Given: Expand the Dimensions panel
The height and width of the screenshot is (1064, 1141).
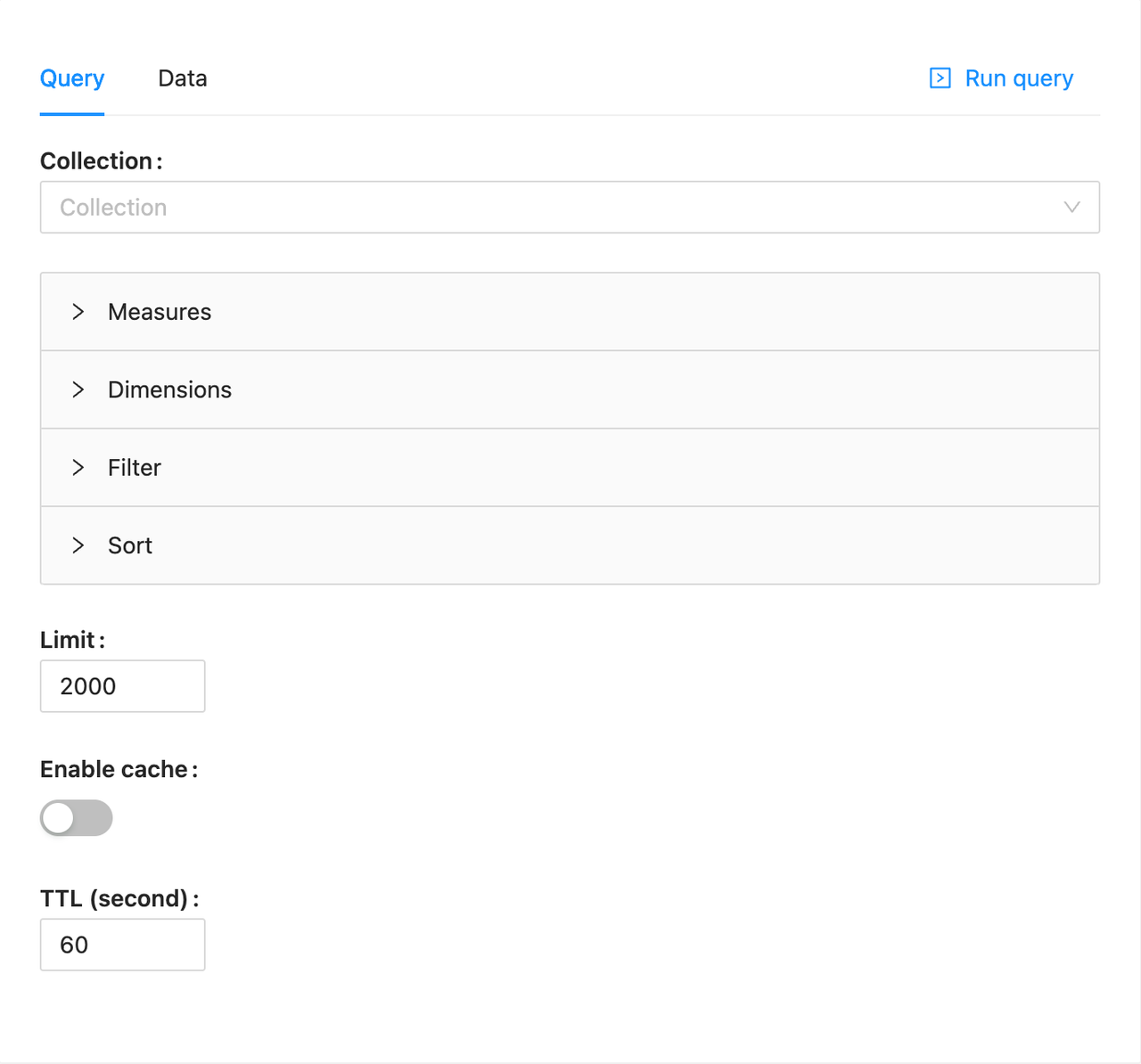Looking at the screenshot, I should tap(570, 389).
